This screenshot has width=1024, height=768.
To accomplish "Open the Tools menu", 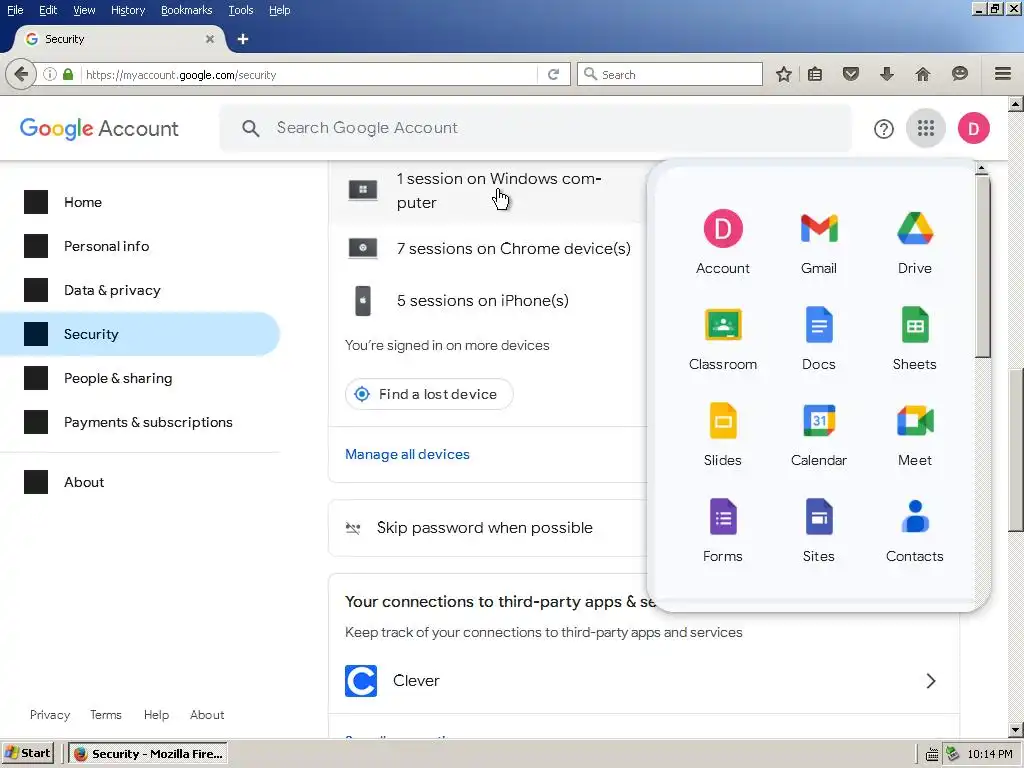I will [x=240, y=10].
